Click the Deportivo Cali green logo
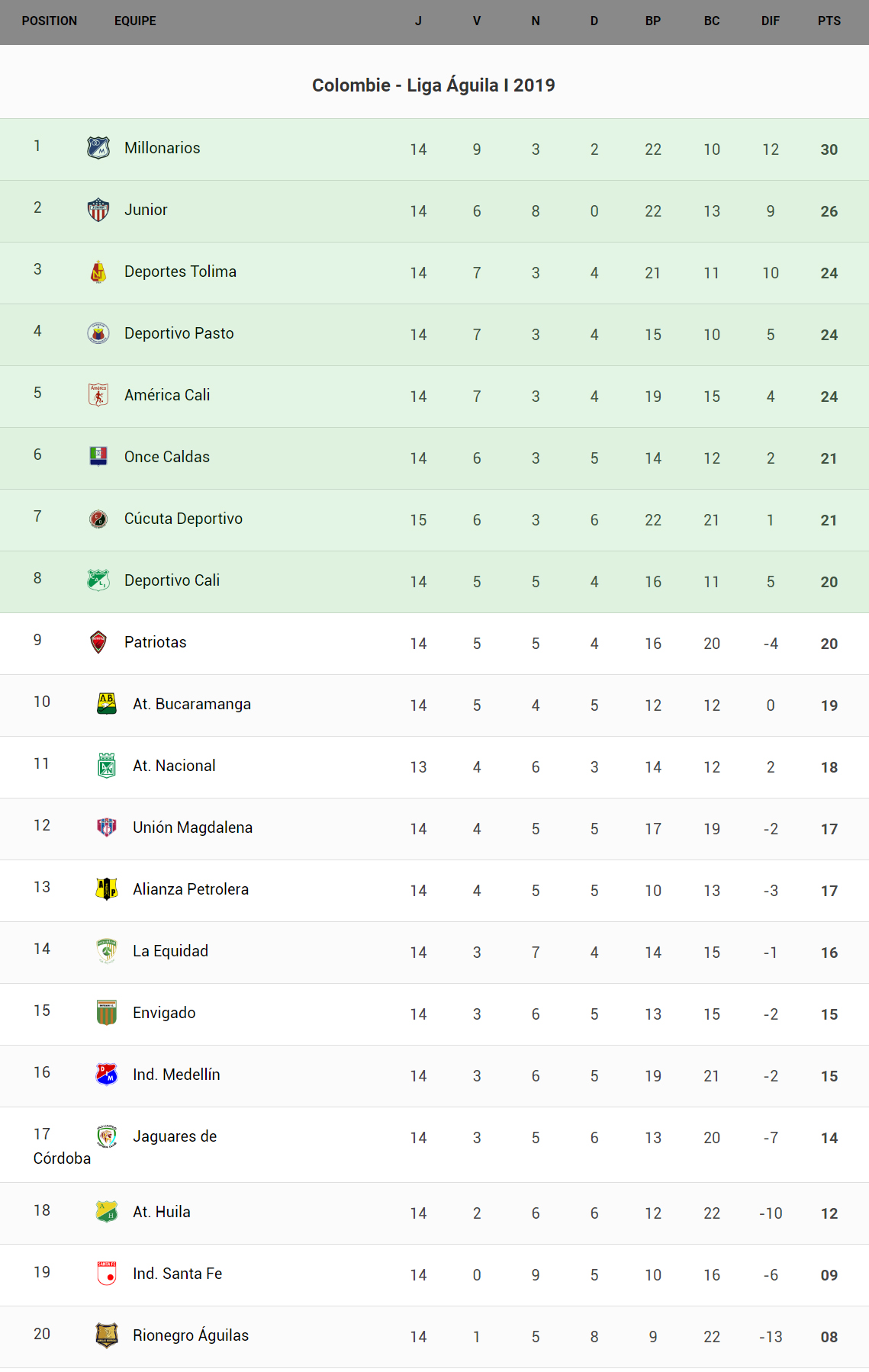The image size is (869, 1372). pos(98,580)
